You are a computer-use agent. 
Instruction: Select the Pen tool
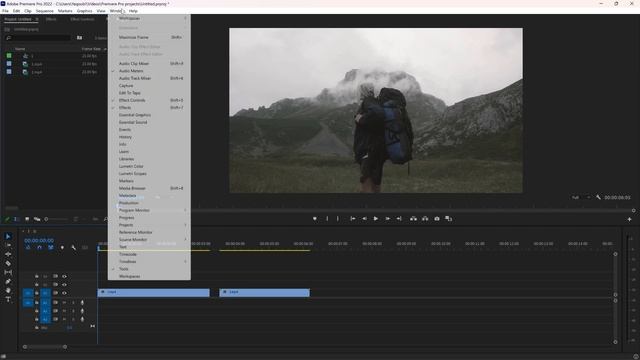(8, 282)
